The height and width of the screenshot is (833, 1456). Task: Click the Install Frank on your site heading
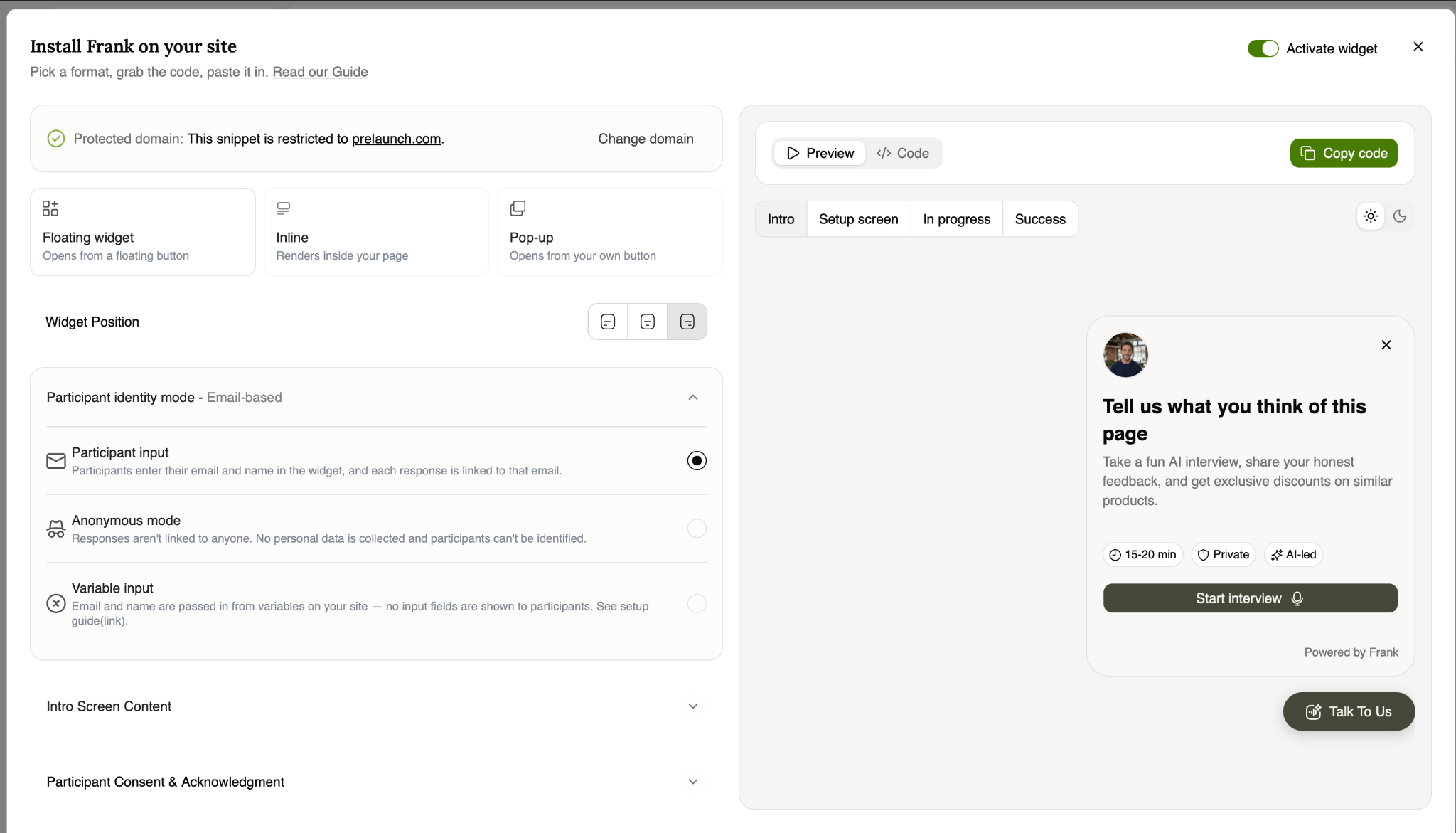(133, 46)
